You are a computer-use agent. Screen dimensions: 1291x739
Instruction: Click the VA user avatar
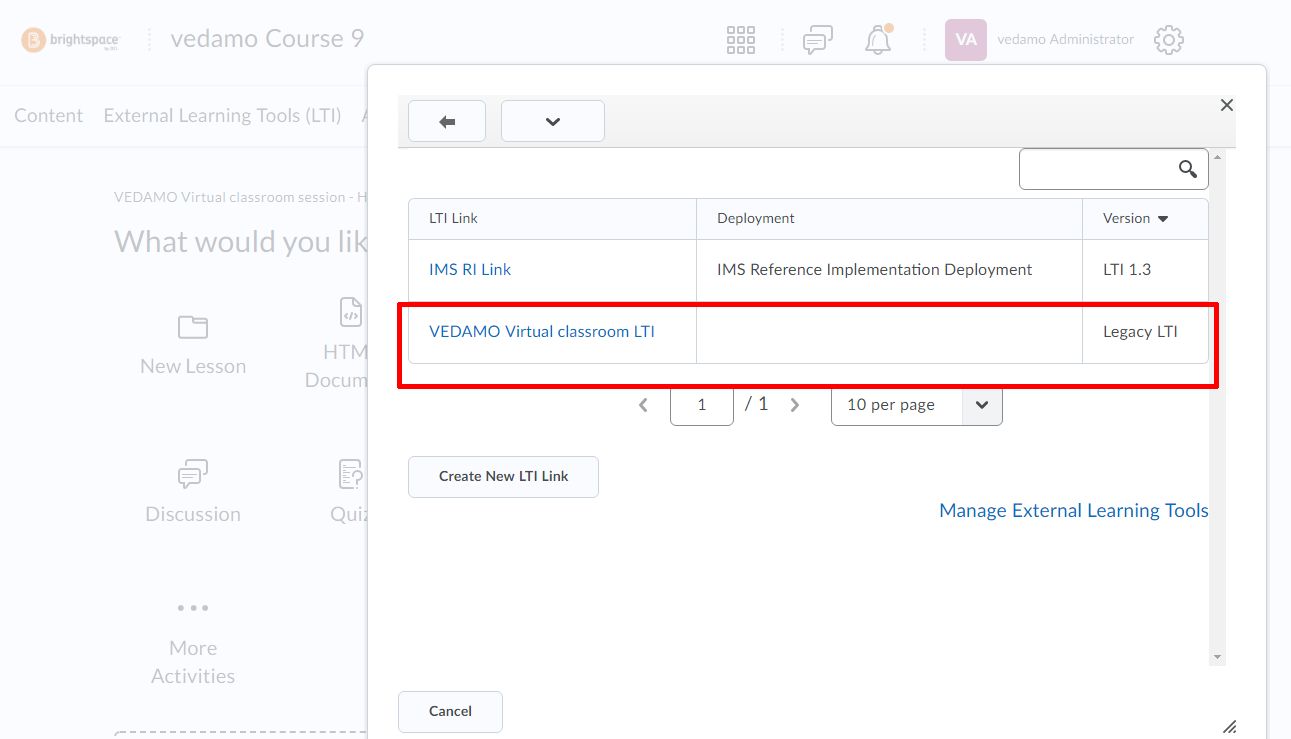[966, 40]
